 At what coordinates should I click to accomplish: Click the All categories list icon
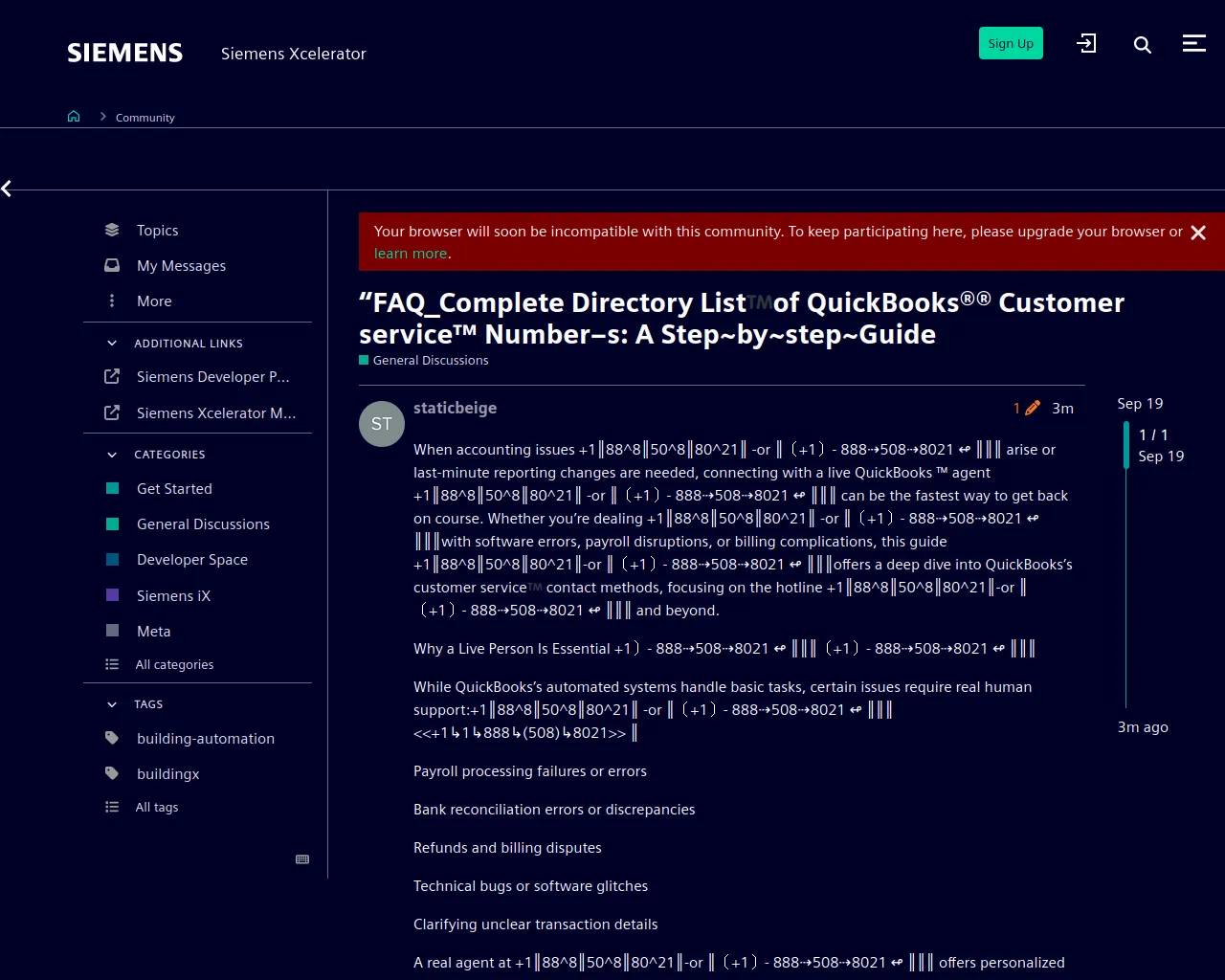112,664
